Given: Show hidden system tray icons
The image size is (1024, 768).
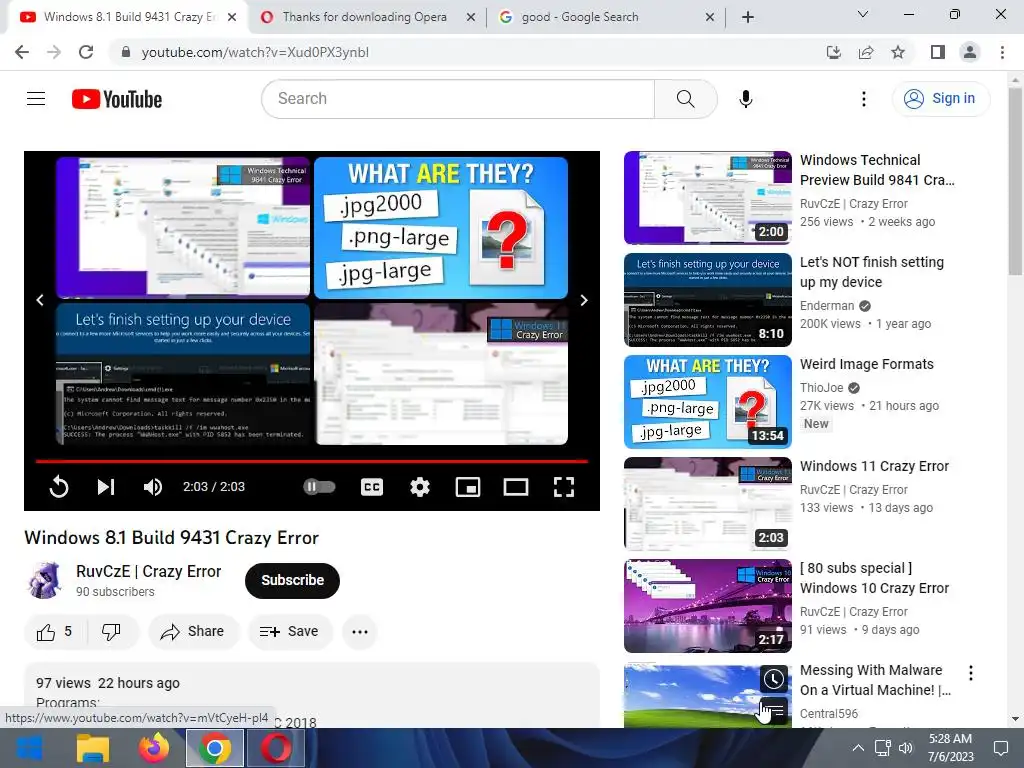Looking at the screenshot, I should (x=858, y=748).
